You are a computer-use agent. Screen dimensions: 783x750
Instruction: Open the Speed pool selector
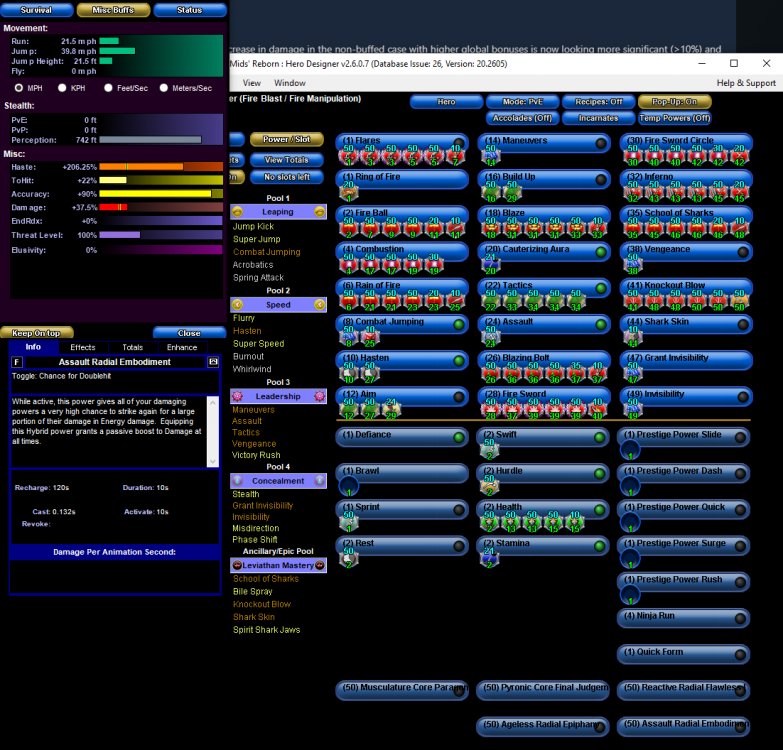pyautogui.click(x=278, y=305)
